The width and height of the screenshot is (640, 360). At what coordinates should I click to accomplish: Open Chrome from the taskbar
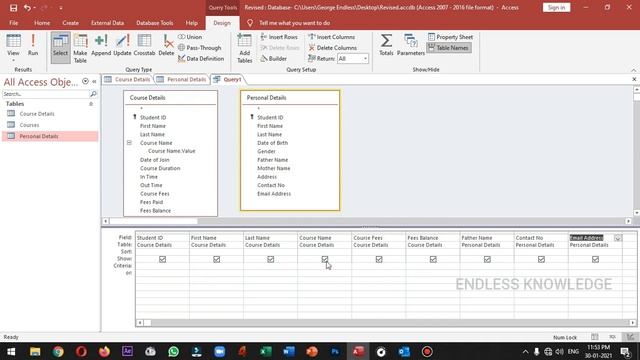(58, 351)
